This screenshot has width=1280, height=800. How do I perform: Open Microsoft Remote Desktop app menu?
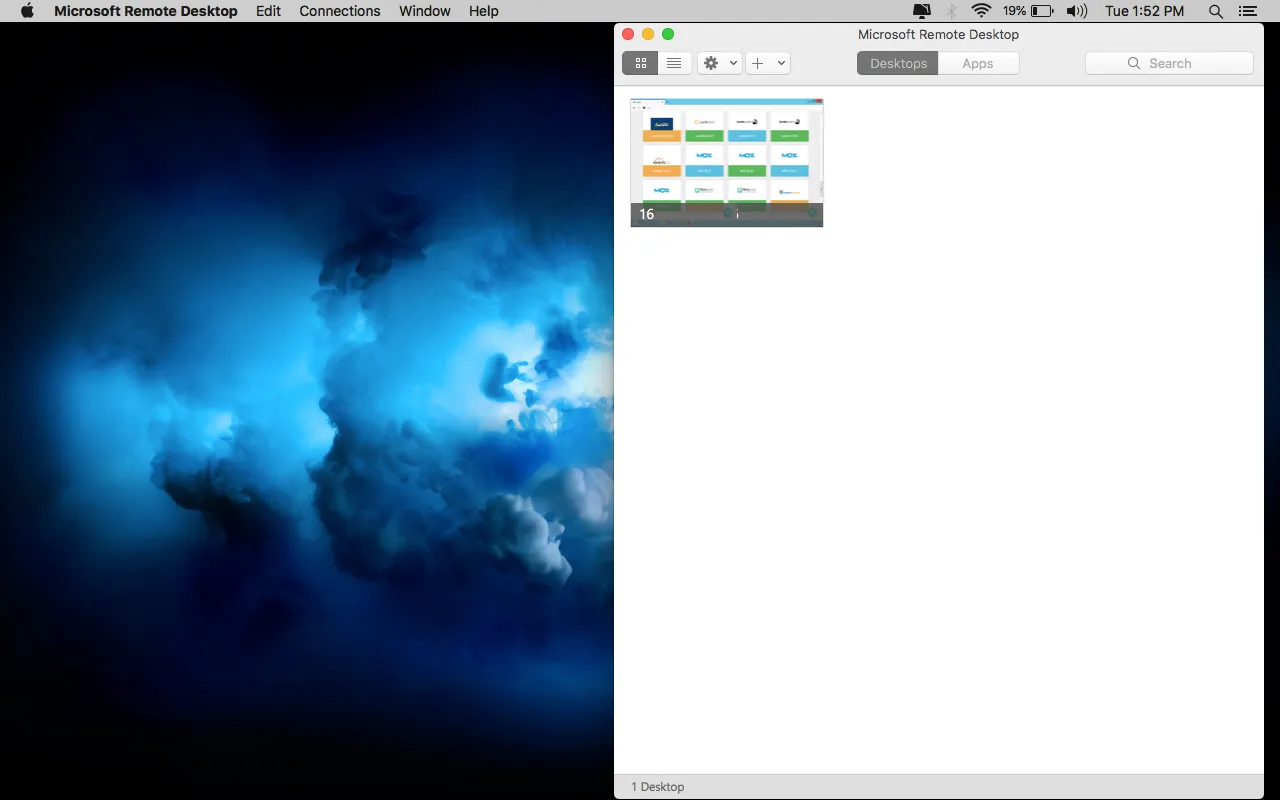(146, 11)
